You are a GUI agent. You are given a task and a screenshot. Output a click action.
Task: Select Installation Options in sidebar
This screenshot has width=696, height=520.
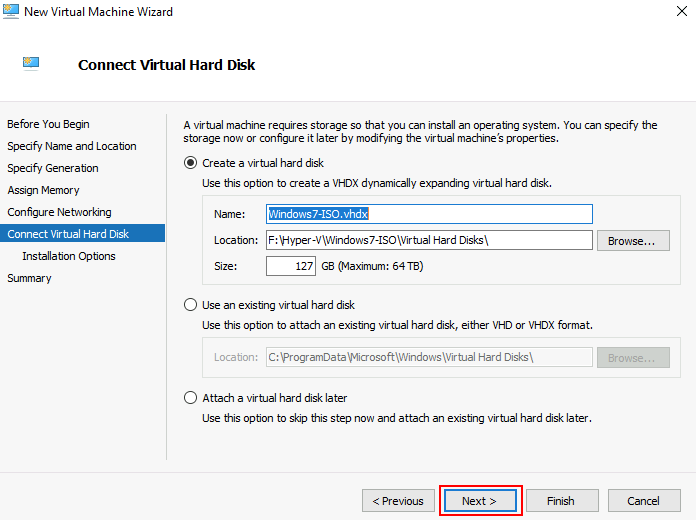[x=69, y=256]
